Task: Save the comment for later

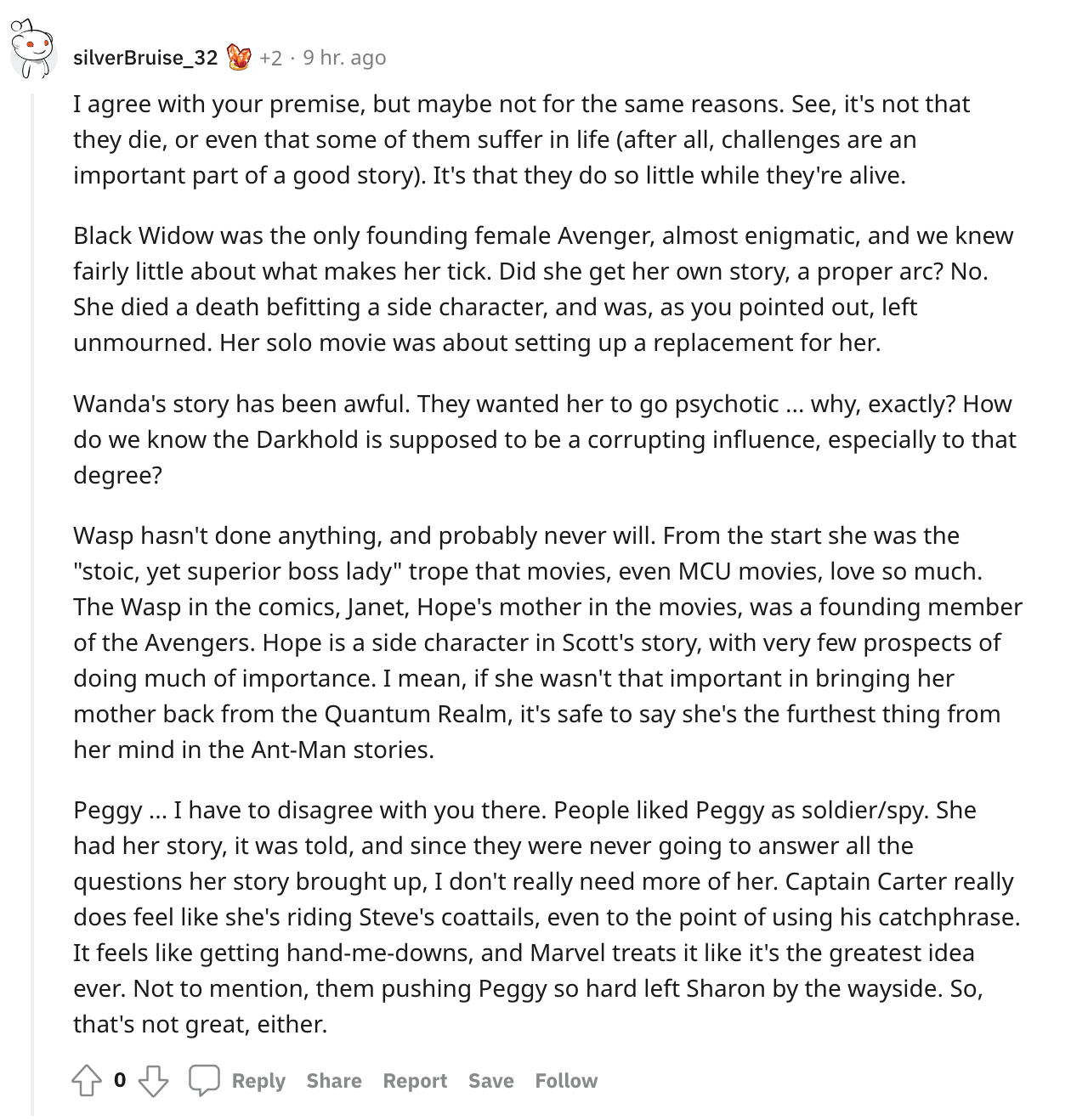Action: coord(490,1081)
